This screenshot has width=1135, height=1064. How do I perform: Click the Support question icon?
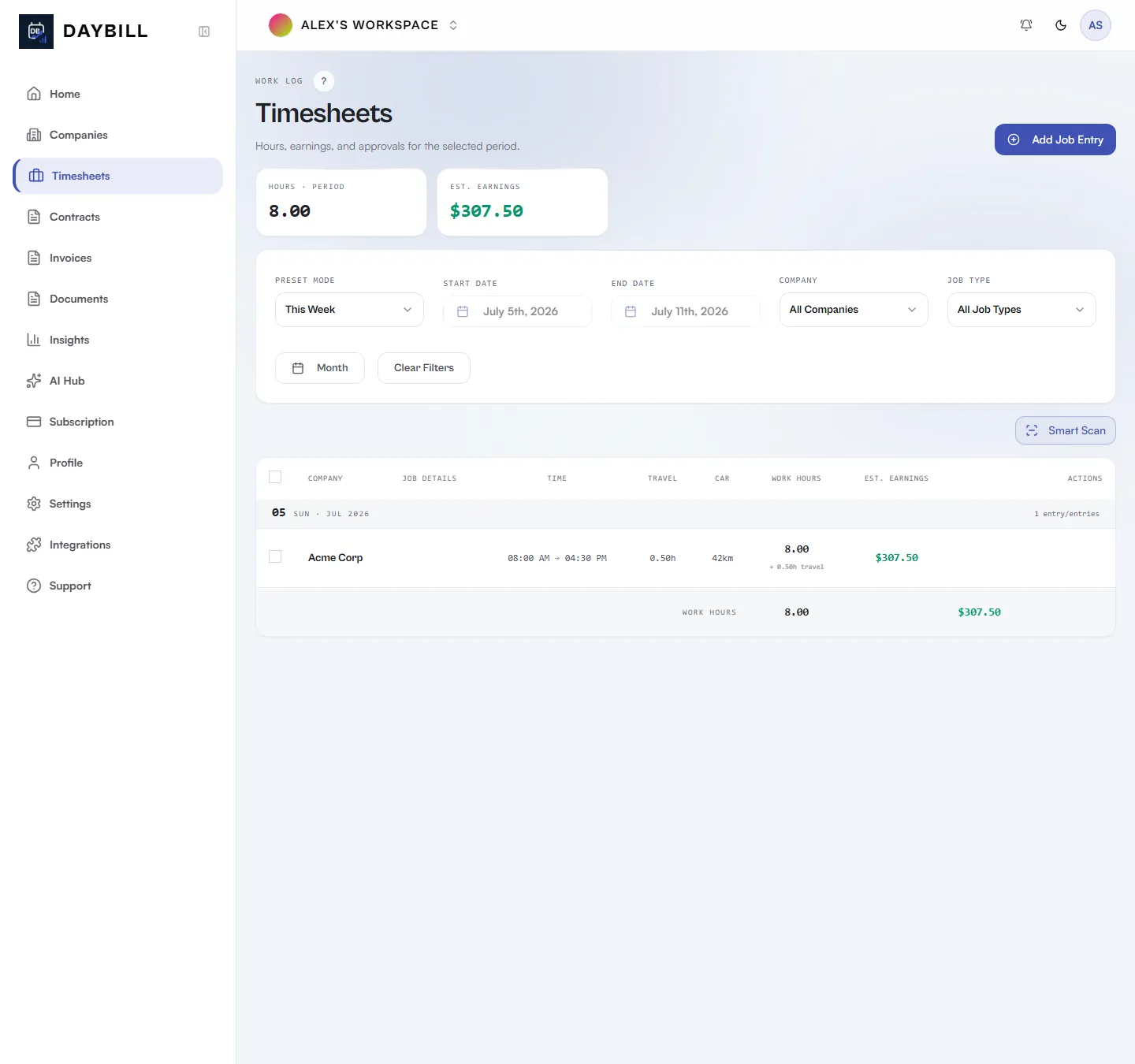[34, 586]
